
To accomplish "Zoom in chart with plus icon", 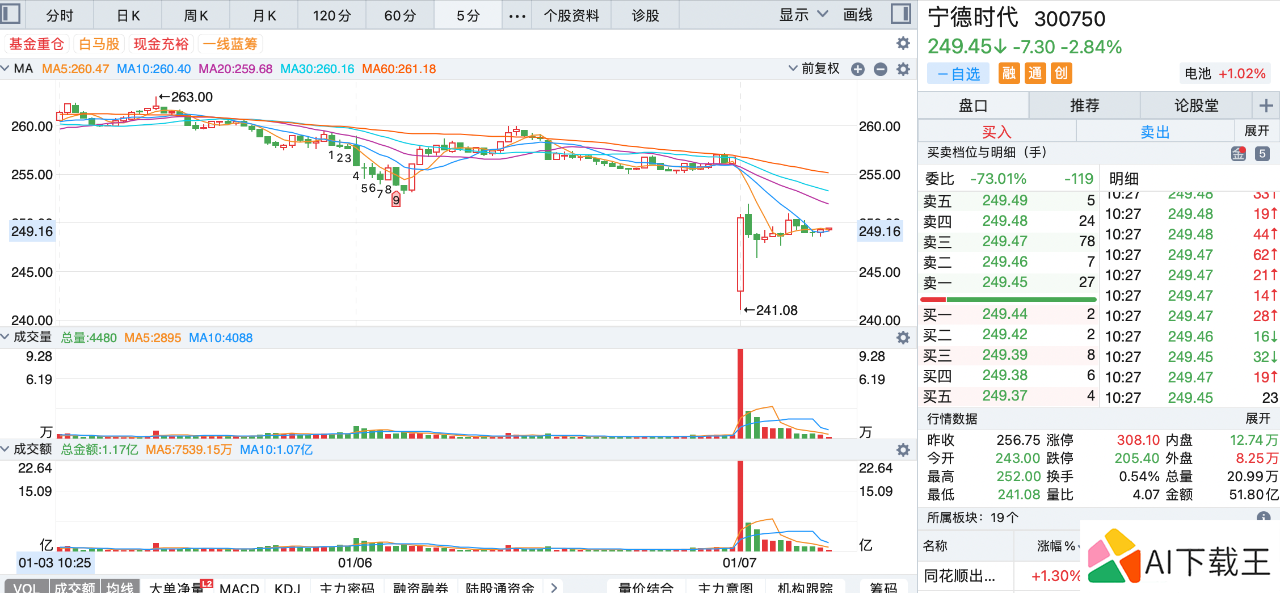I will pyautogui.click(x=858, y=69).
